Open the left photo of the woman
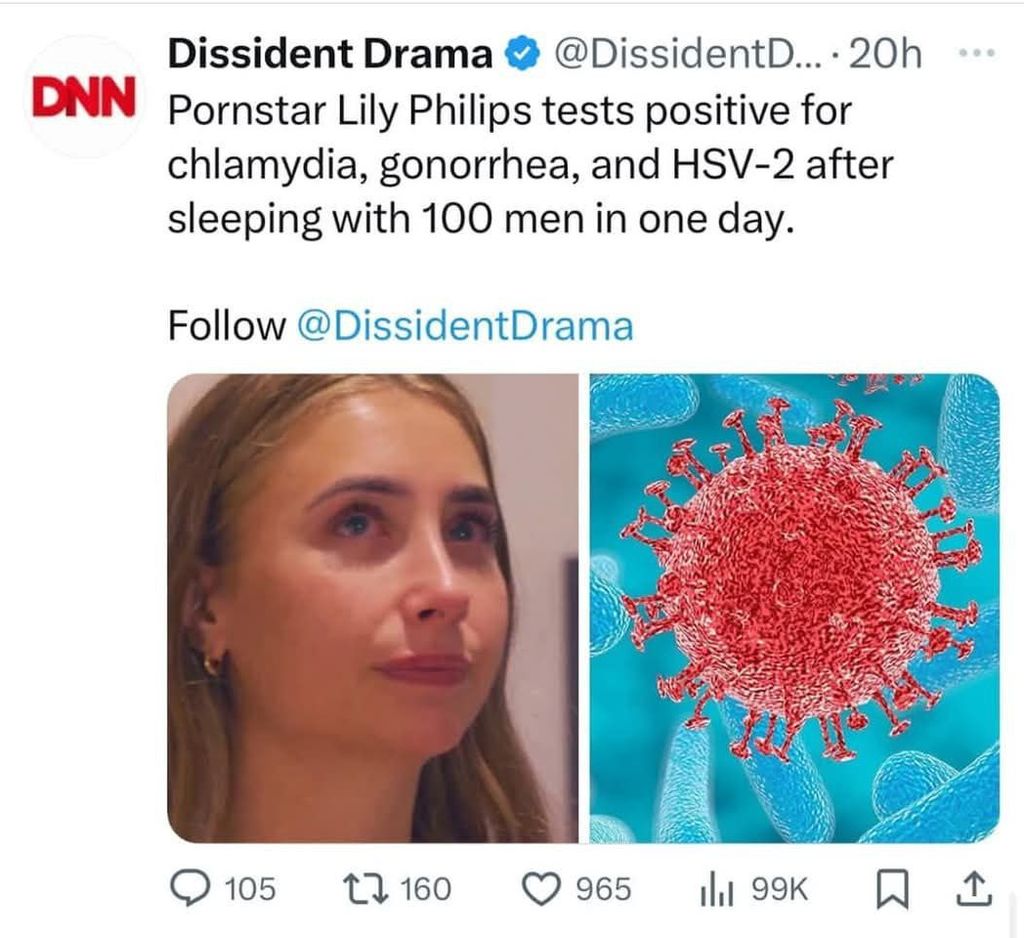Image resolution: width=1024 pixels, height=938 pixels. coord(372,608)
